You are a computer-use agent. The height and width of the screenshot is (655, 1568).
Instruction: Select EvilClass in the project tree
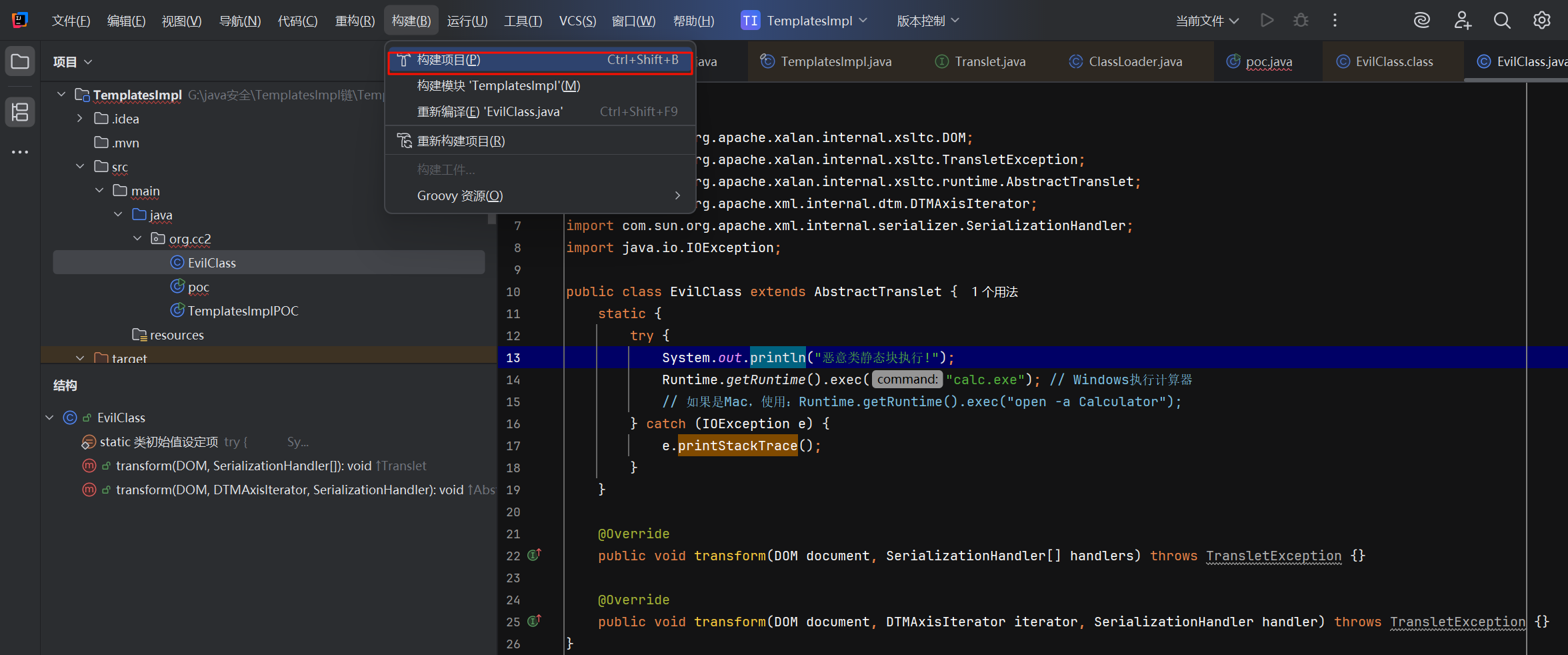coord(269,263)
